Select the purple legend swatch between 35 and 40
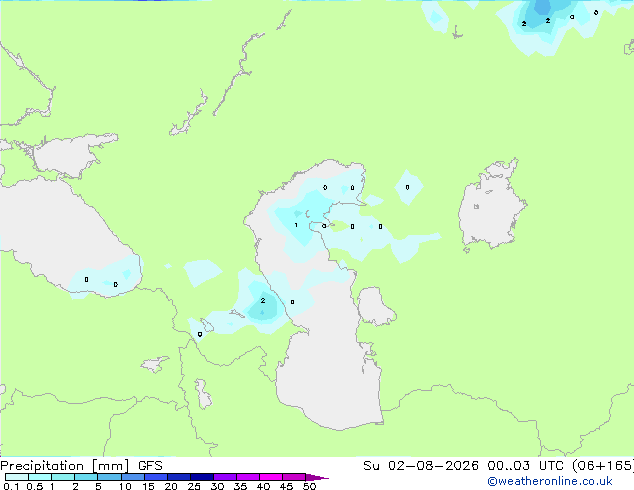 click(x=248, y=477)
